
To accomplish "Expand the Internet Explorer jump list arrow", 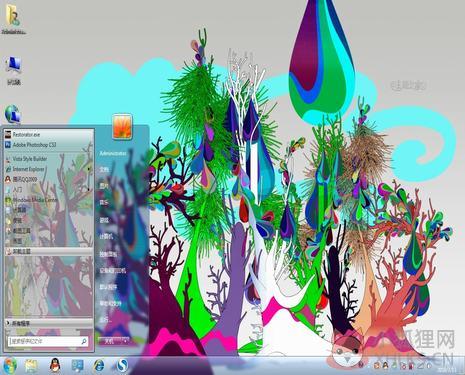I will (x=89, y=169).
